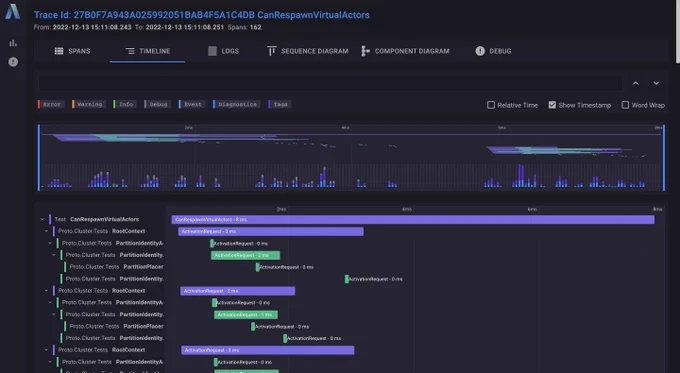This screenshot has width=680, height=373.
Task: Open the Component Diagram tab
Action: point(405,51)
